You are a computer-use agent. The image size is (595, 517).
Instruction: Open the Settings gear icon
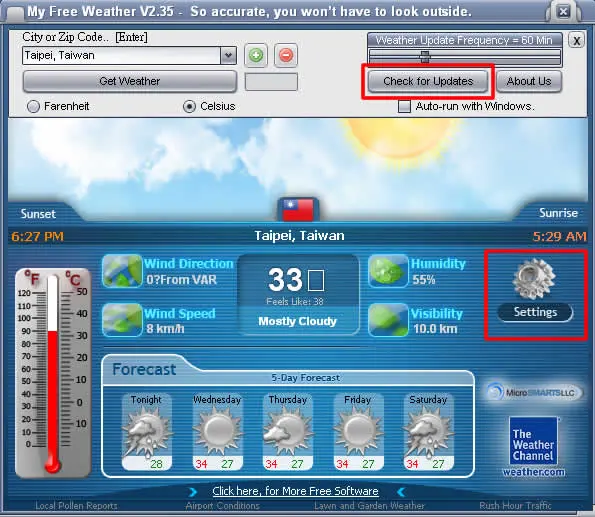click(x=534, y=279)
